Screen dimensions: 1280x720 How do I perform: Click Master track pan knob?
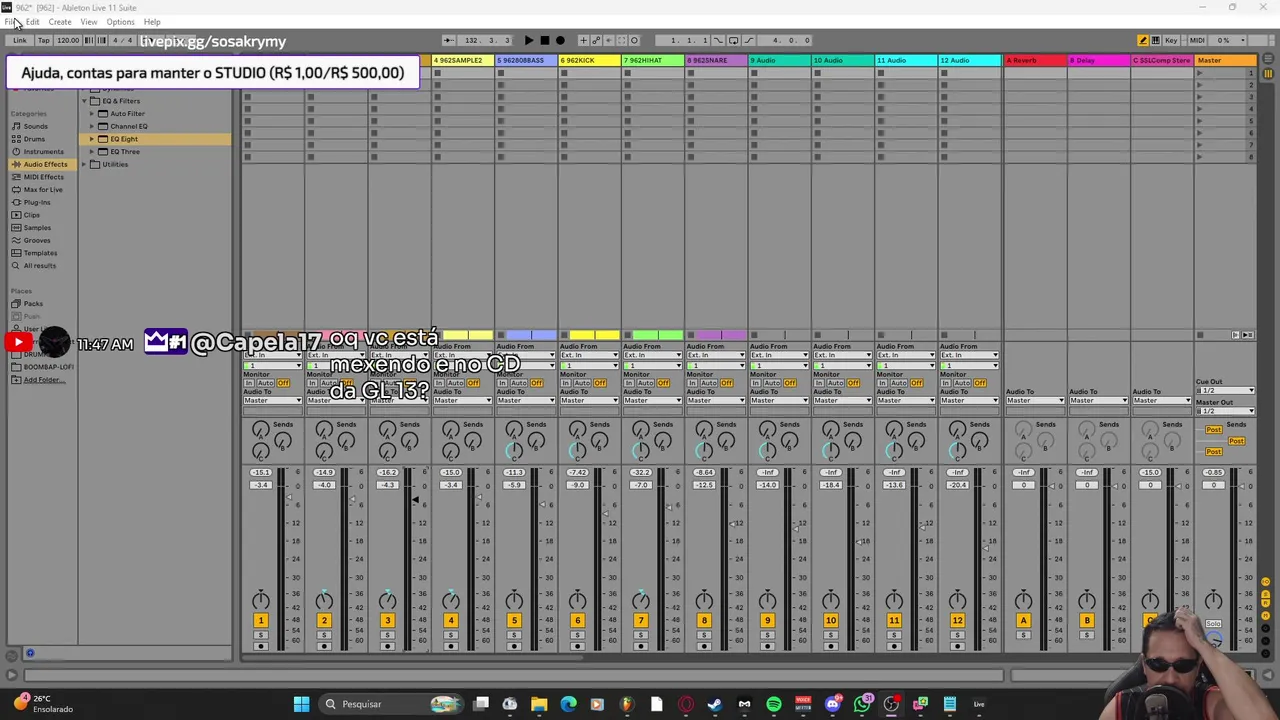click(1213, 600)
